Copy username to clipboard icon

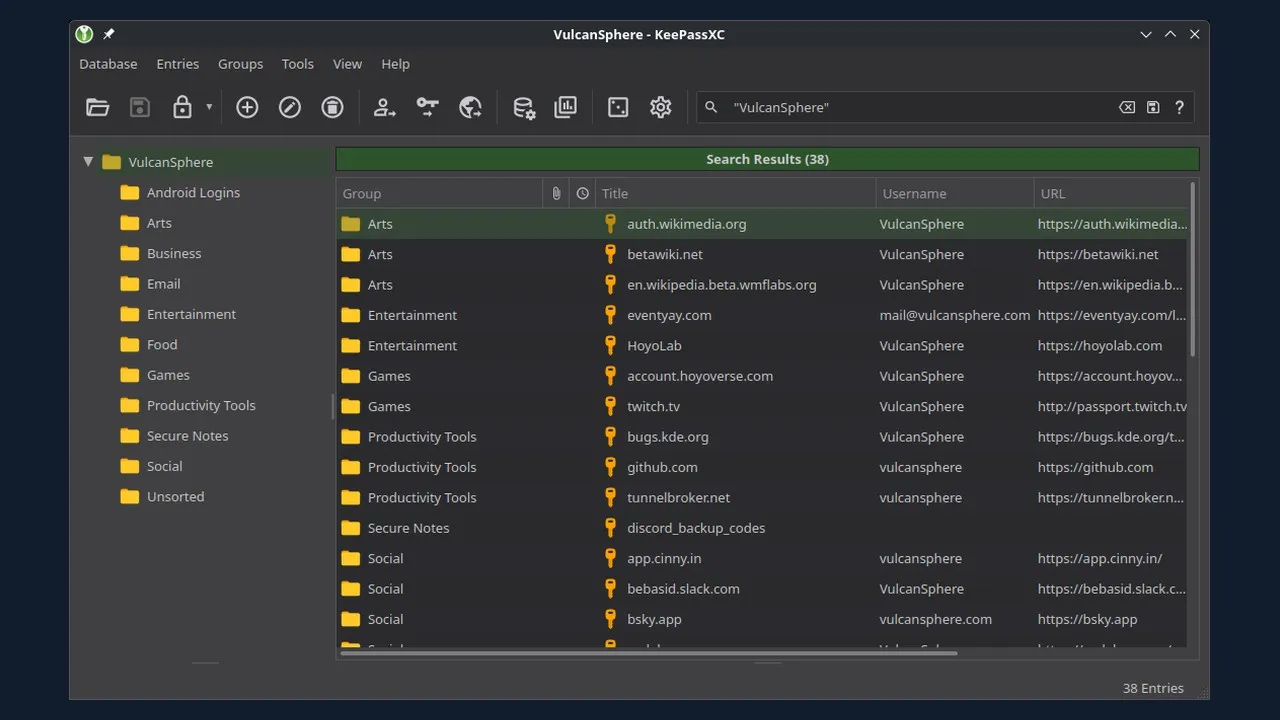(x=385, y=107)
